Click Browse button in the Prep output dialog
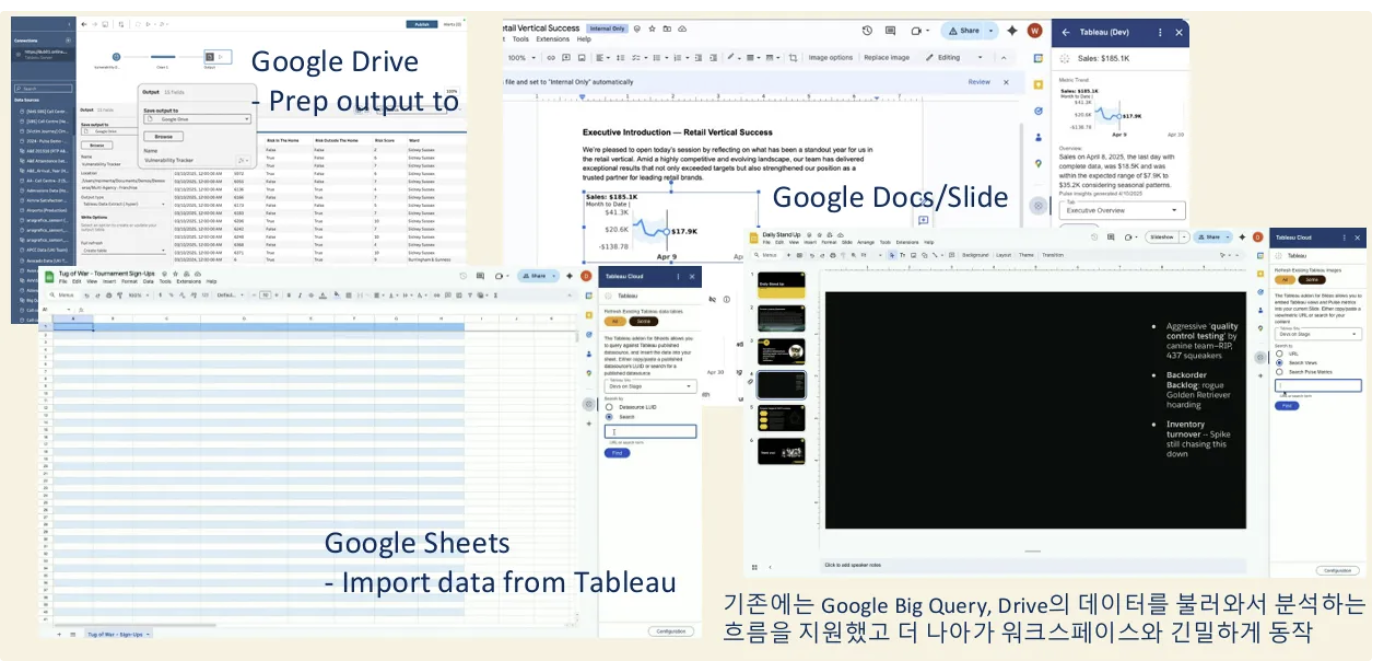Viewport: 1378px width, 663px height. tap(163, 137)
